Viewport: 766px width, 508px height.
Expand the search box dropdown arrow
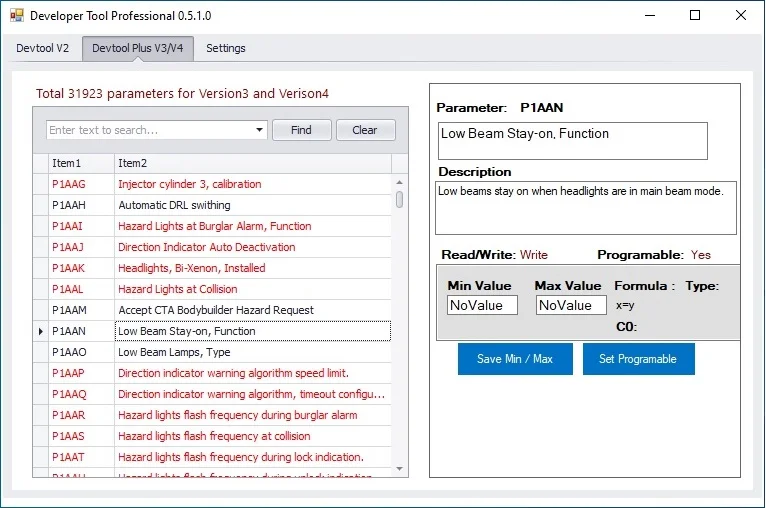coord(259,130)
